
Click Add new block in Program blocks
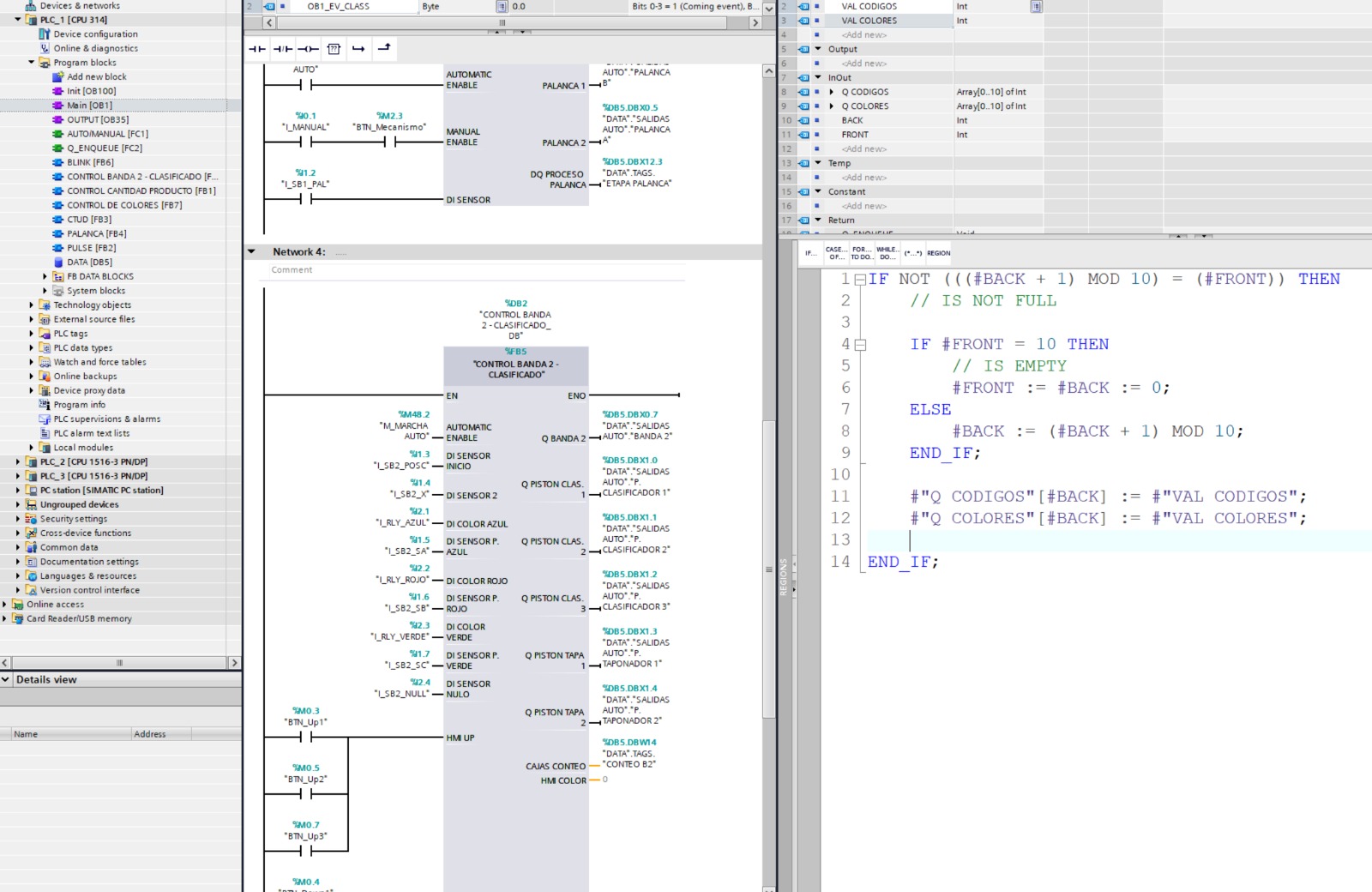coord(96,76)
